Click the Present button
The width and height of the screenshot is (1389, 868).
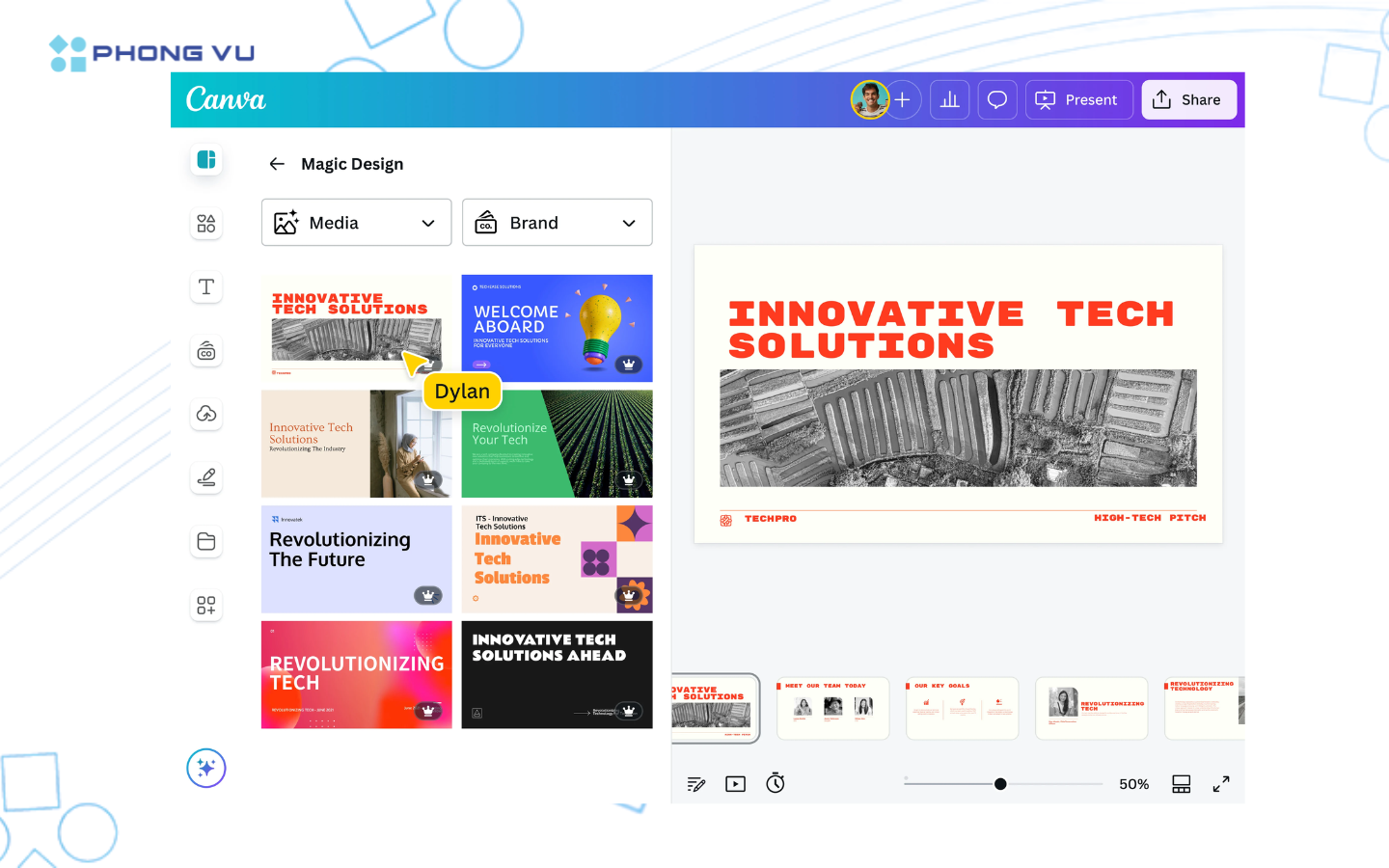(x=1078, y=100)
